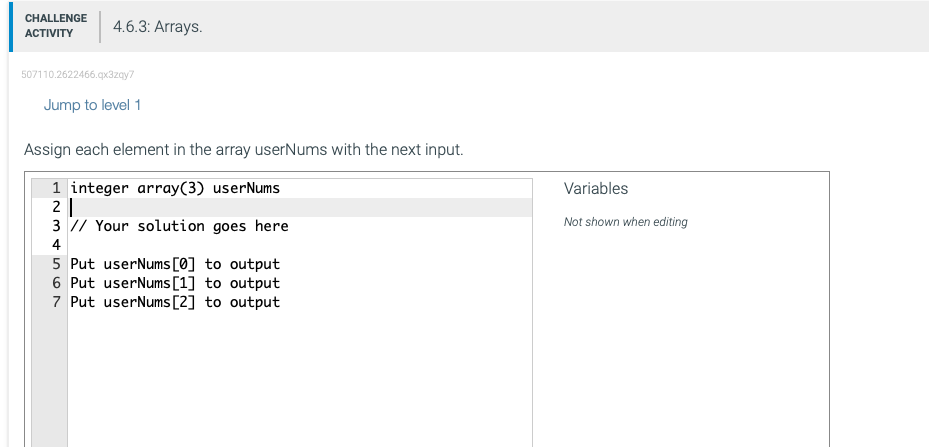Open the Jump to level 1 link
Viewport: 929px width, 447px height.
pyautogui.click(x=92, y=105)
